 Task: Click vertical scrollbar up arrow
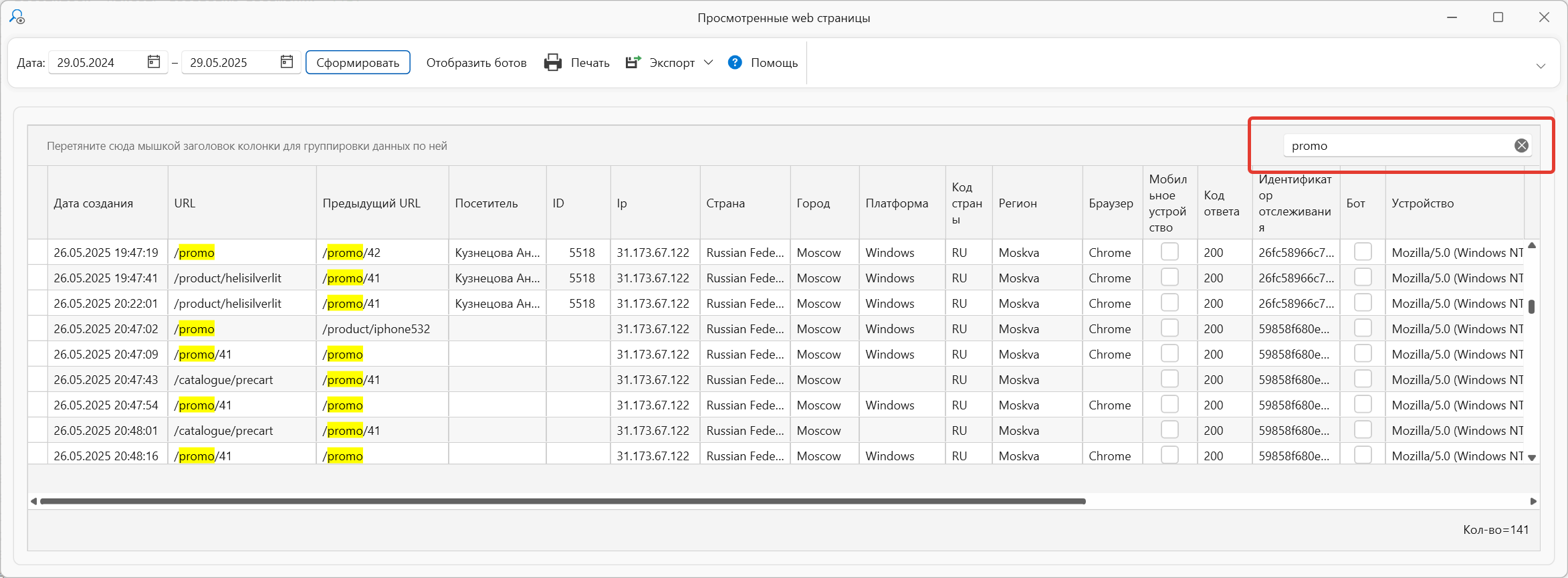pyautogui.click(x=1532, y=246)
